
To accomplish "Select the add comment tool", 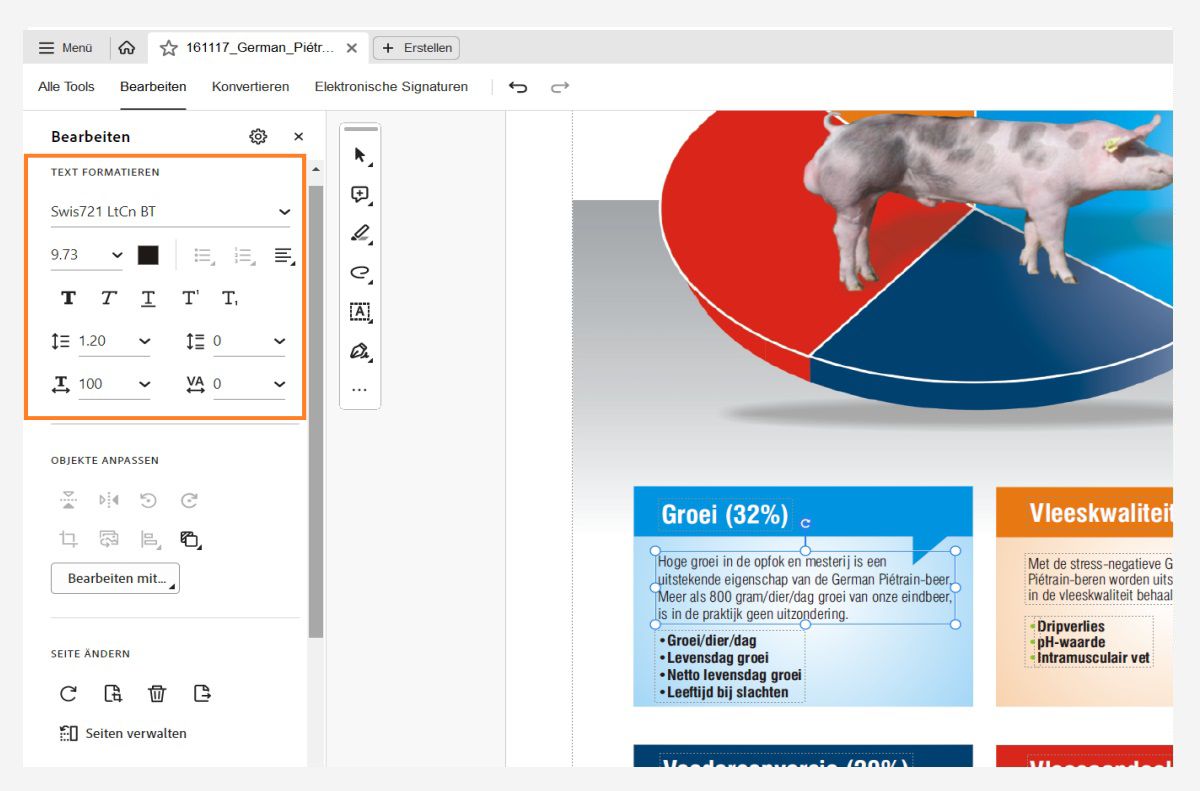I will tap(360, 195).
